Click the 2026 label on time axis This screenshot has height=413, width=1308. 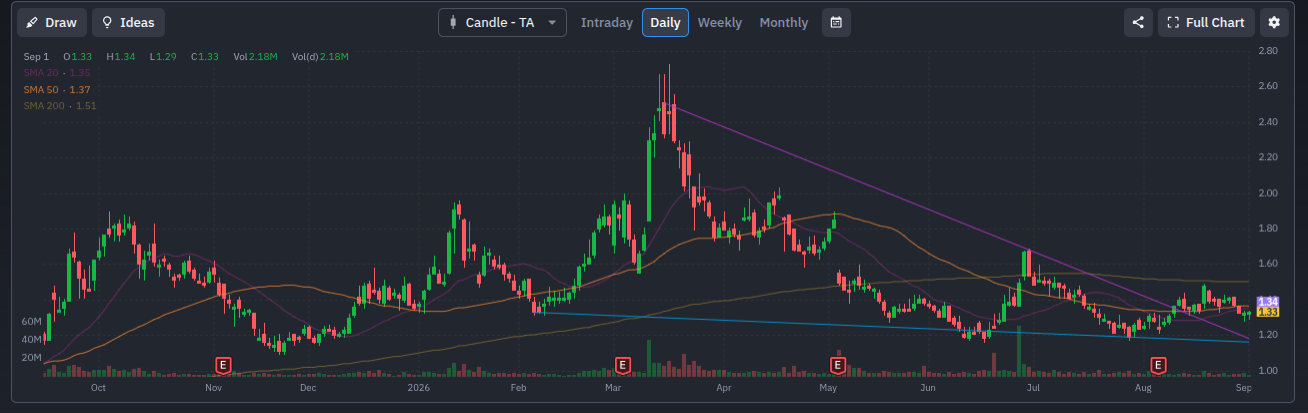point(418,386)
